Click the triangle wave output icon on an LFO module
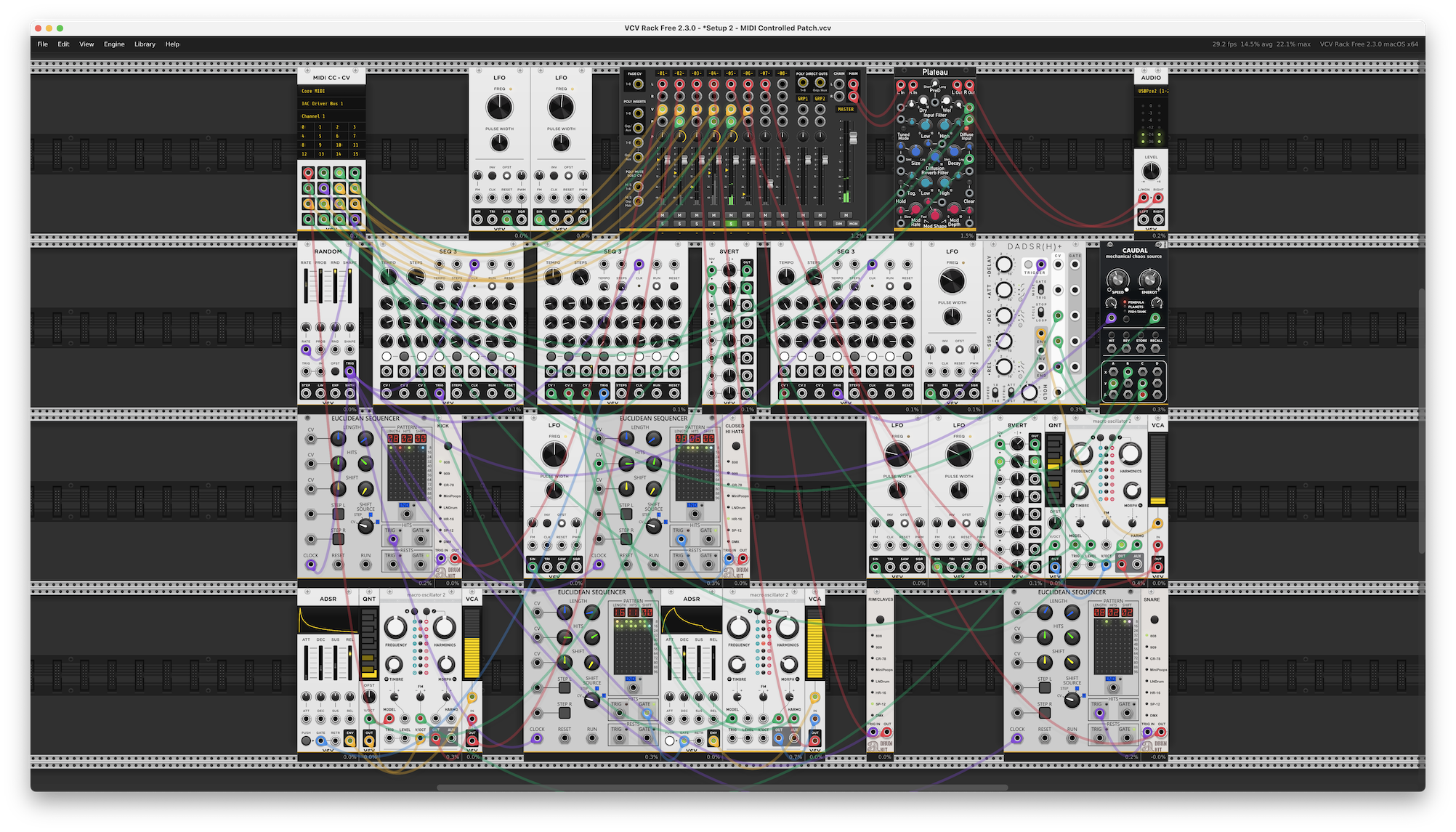 (492, 219)
